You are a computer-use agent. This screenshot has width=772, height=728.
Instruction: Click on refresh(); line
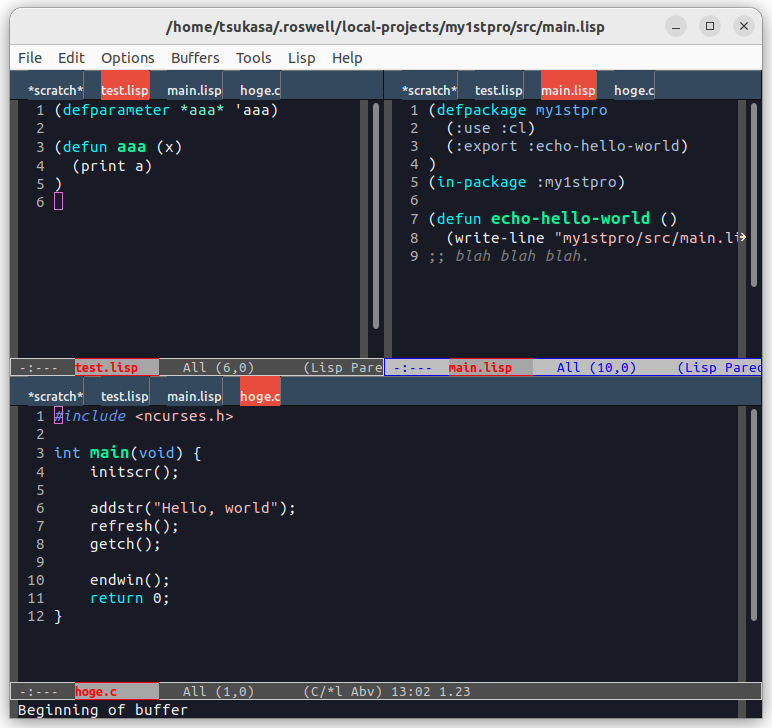(x=134, y=526)
